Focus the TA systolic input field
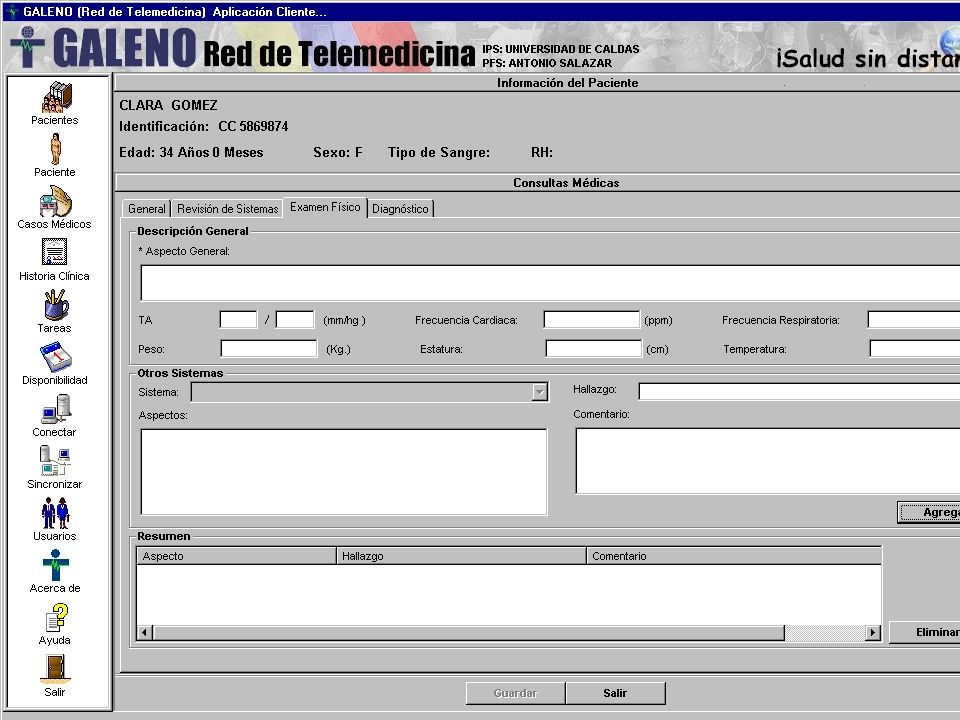The width and height of the screenshot is (960, 720). (x=238, y=320)
